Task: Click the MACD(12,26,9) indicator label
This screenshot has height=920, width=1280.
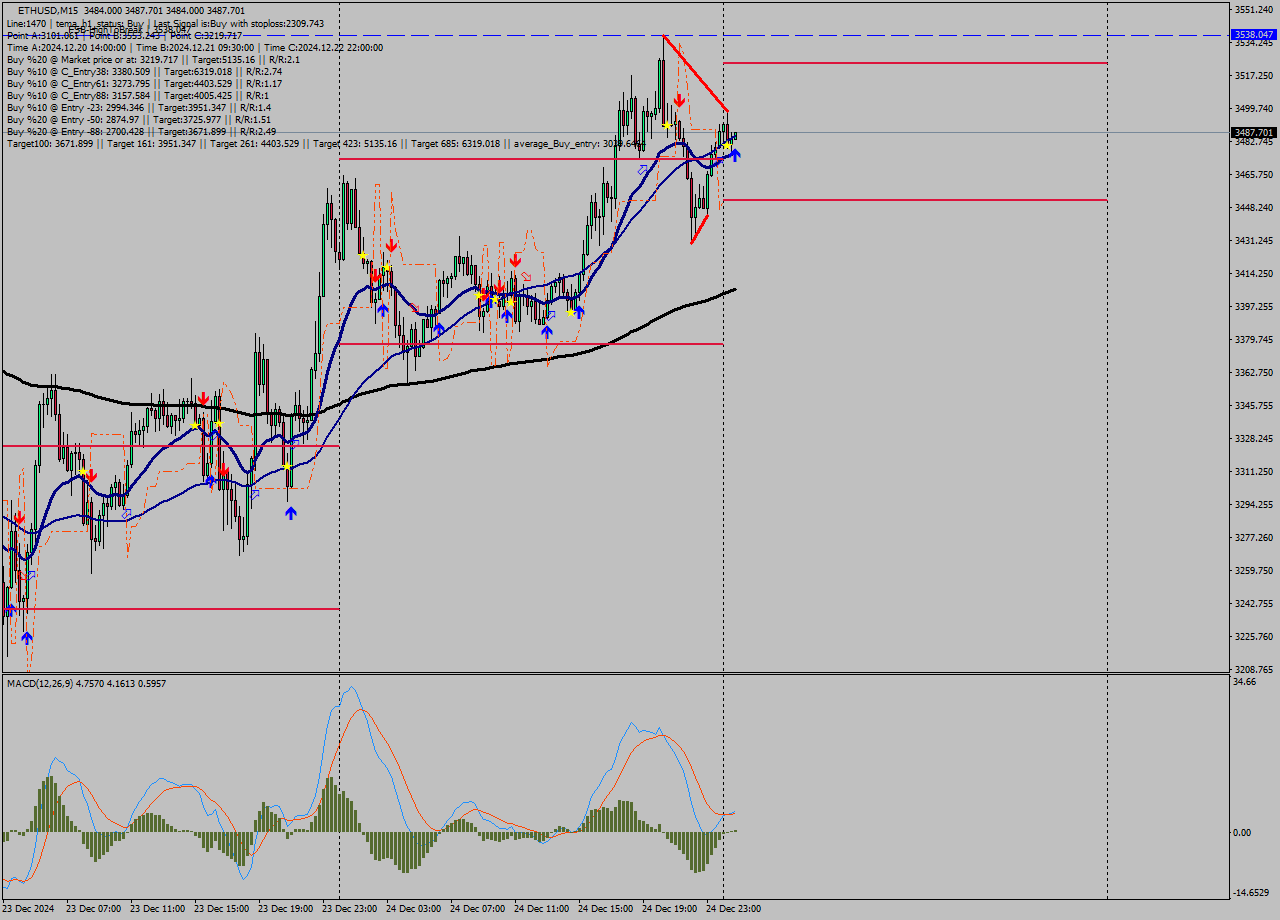Action: coord(86,683)
